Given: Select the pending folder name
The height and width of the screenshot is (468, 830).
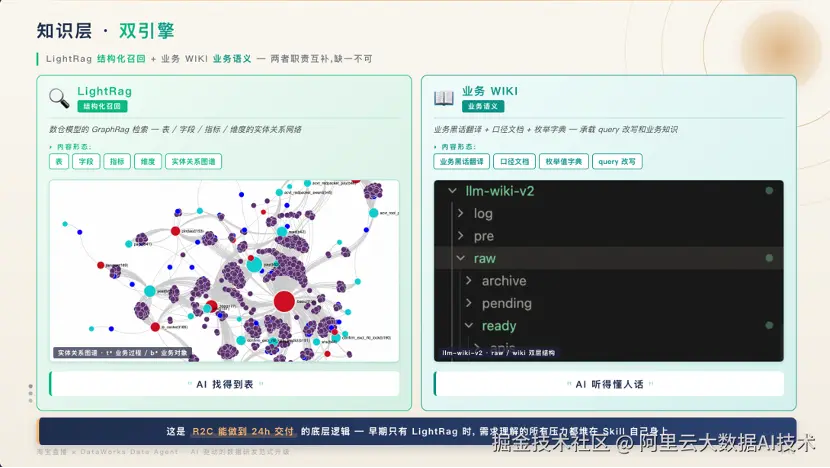Looking at the screenshot, I should click(x=507, y=303).
